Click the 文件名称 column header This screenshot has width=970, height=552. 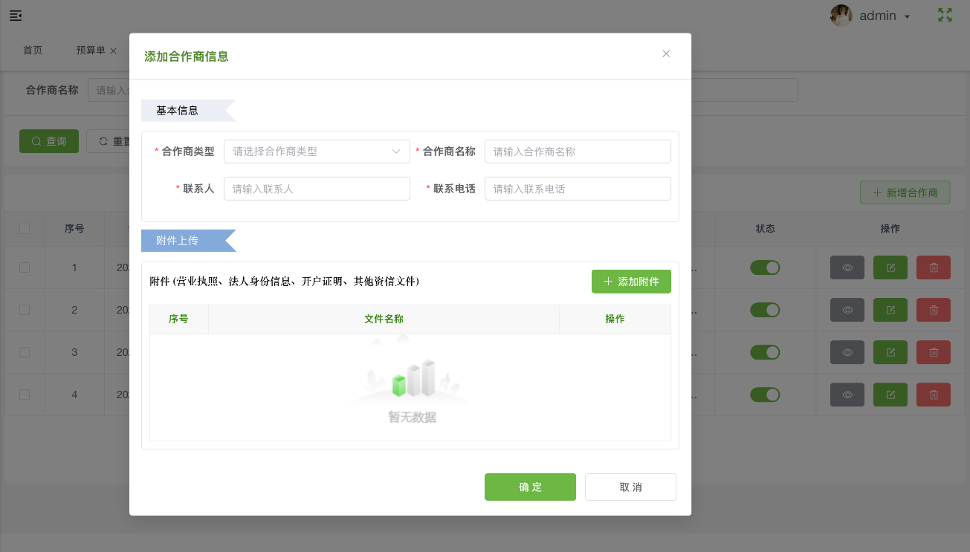384,319
